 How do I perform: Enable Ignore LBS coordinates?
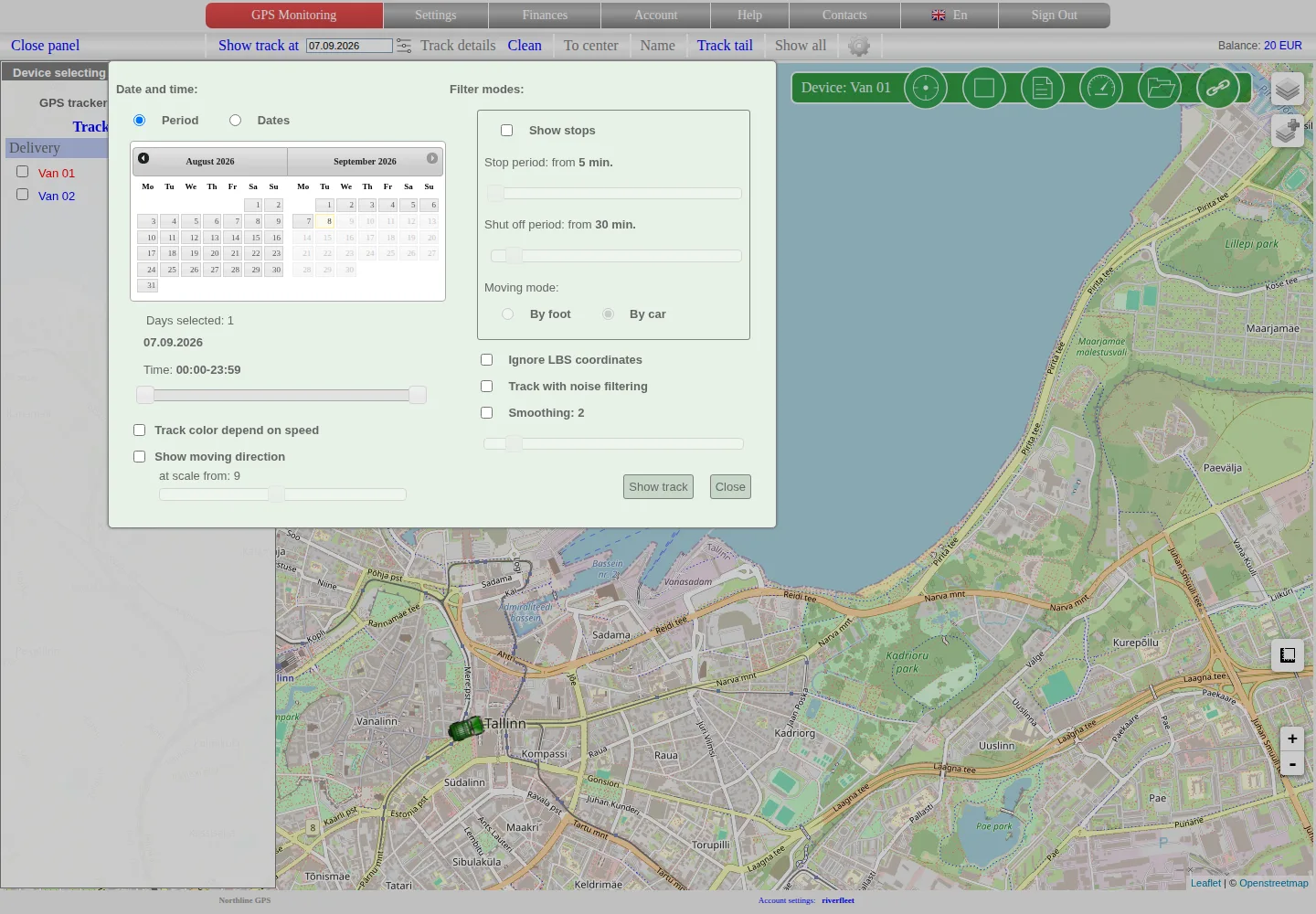pyautogui.click(x=487, y=359)
